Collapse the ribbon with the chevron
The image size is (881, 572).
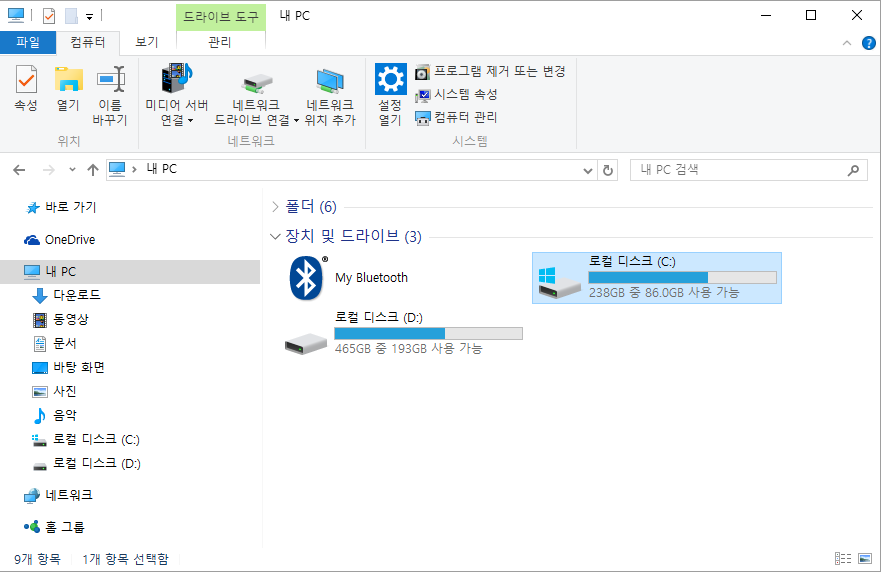pos(847,43)
